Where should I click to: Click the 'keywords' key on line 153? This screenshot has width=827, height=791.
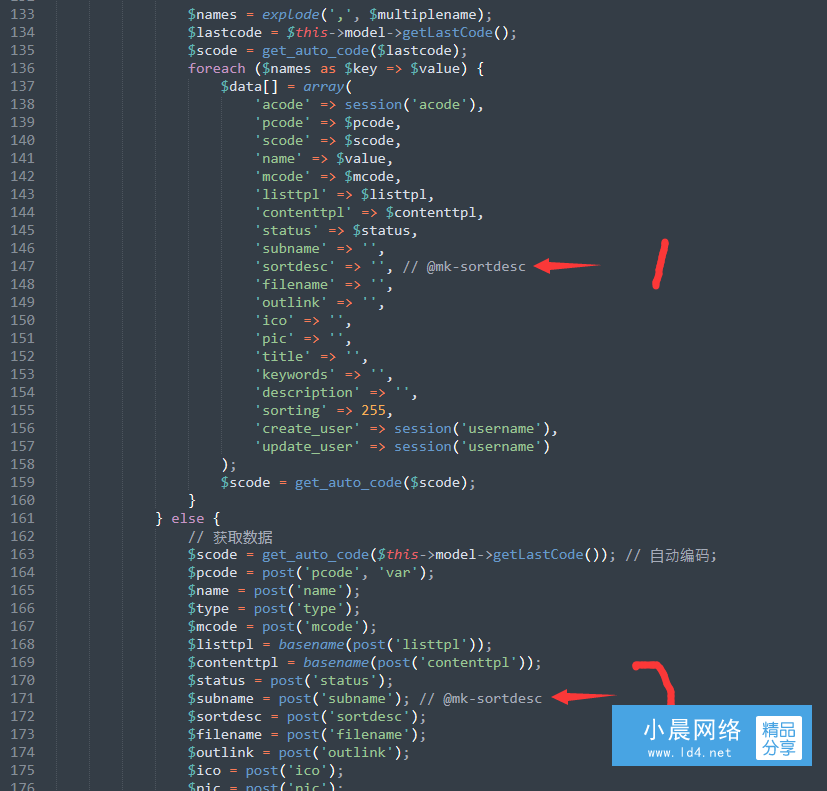click(x=295, y=374)
